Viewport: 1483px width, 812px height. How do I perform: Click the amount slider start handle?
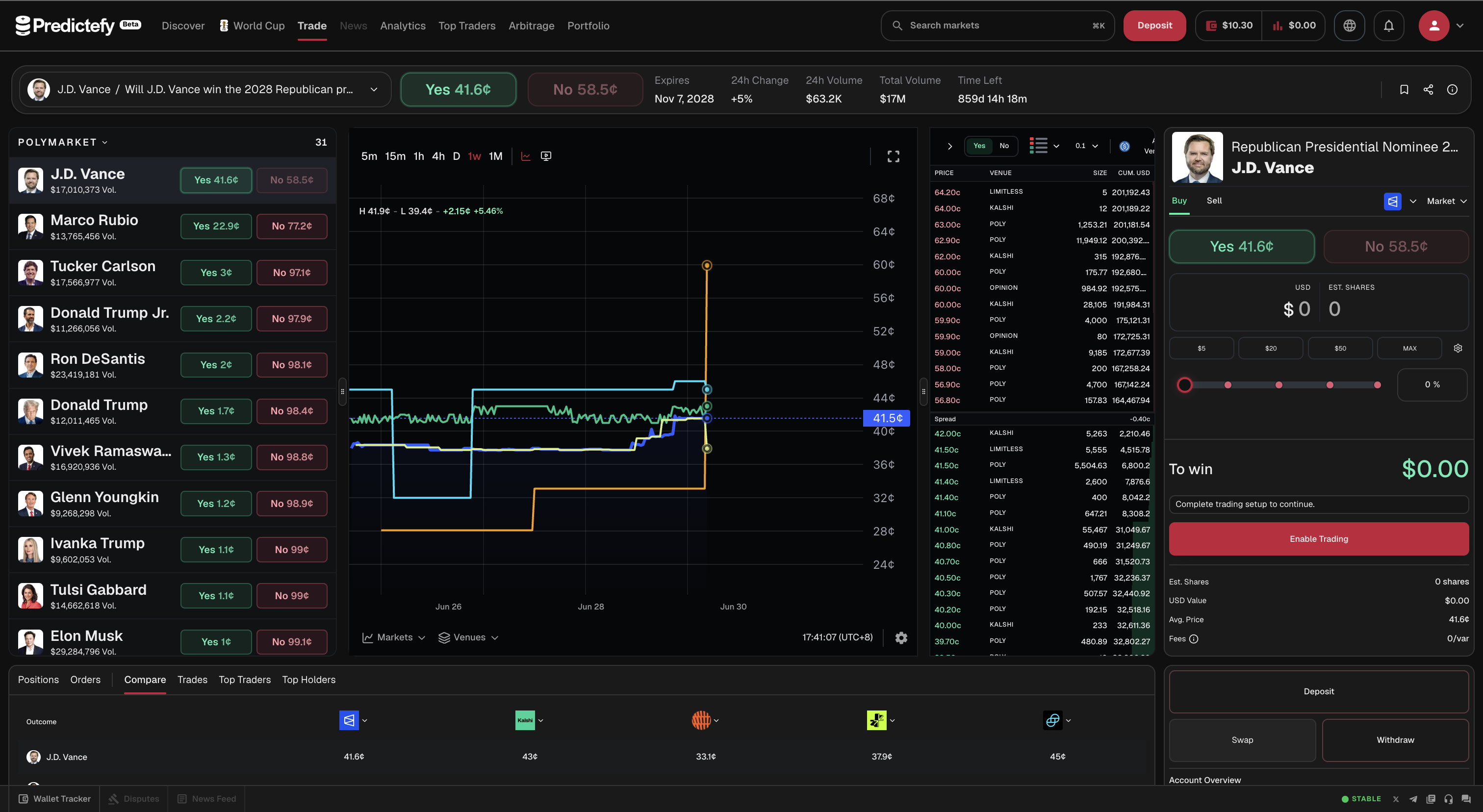1184,385
